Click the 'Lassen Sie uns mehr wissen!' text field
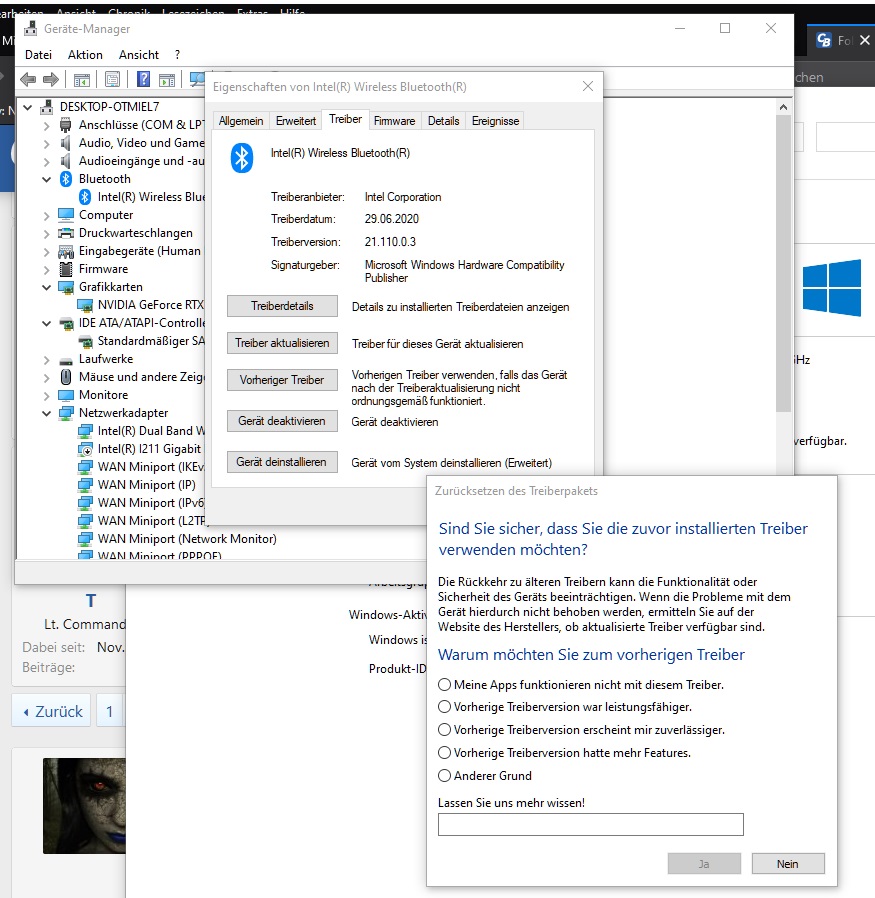 click(x=591, y=825)
